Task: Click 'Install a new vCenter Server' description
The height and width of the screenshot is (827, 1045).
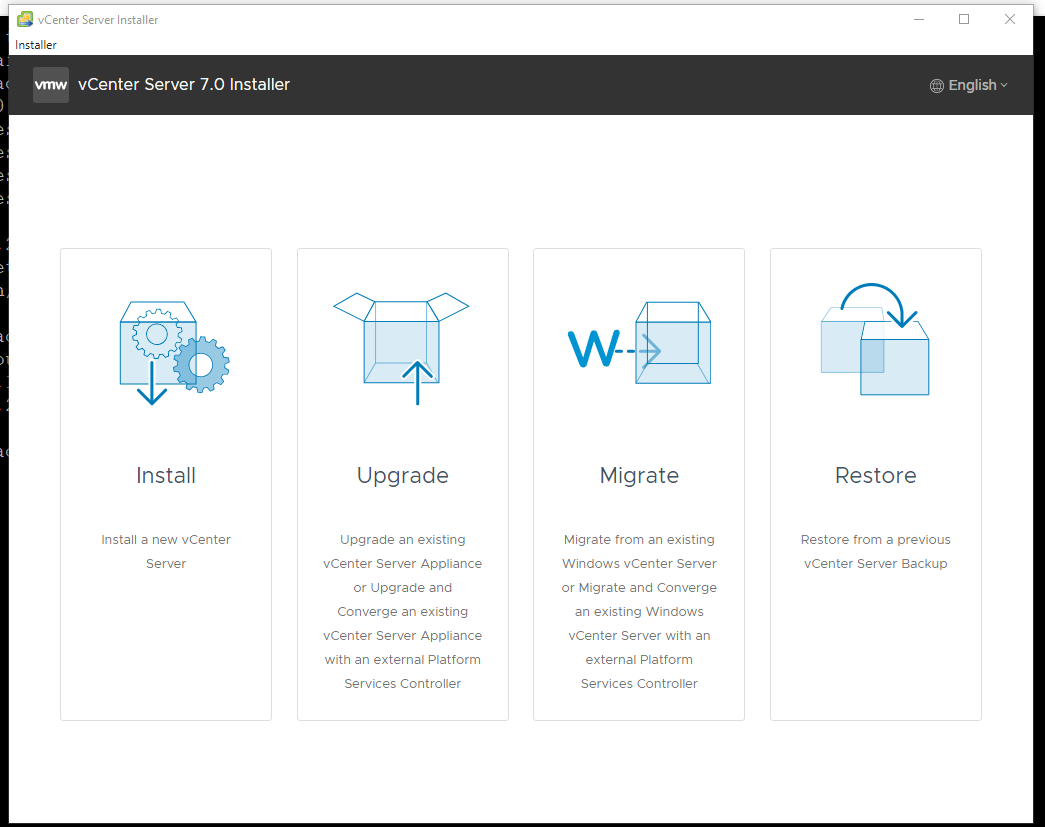Action: point(166,551)
